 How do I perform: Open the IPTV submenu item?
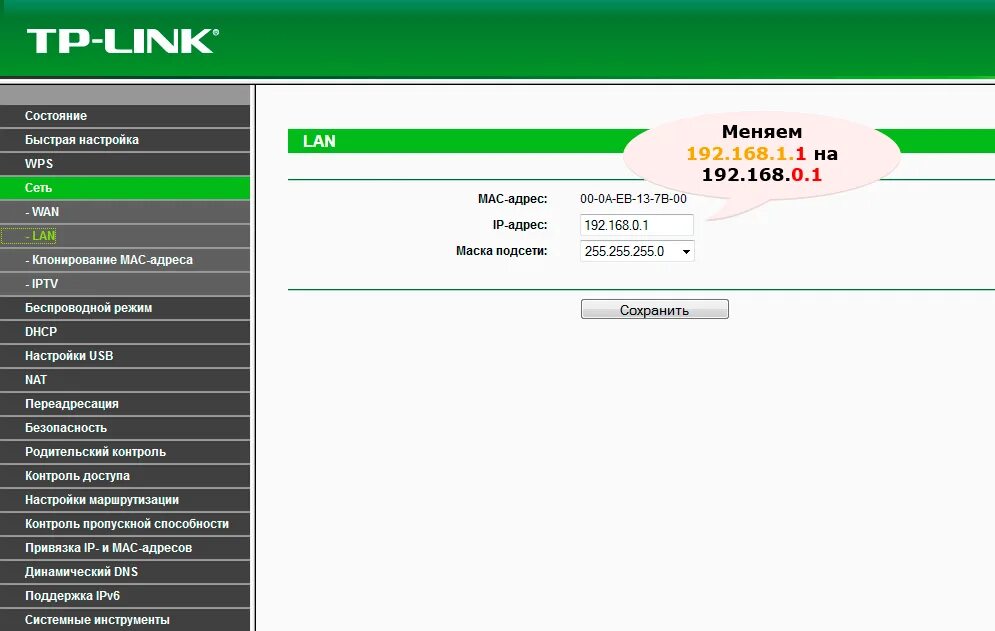click(125, 284)
